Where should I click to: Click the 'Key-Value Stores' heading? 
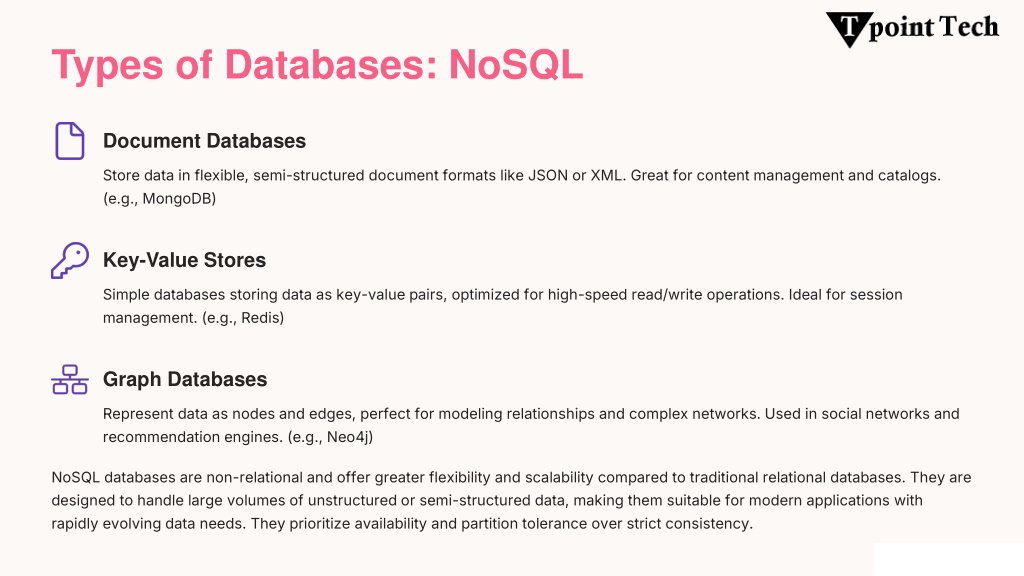184,260
